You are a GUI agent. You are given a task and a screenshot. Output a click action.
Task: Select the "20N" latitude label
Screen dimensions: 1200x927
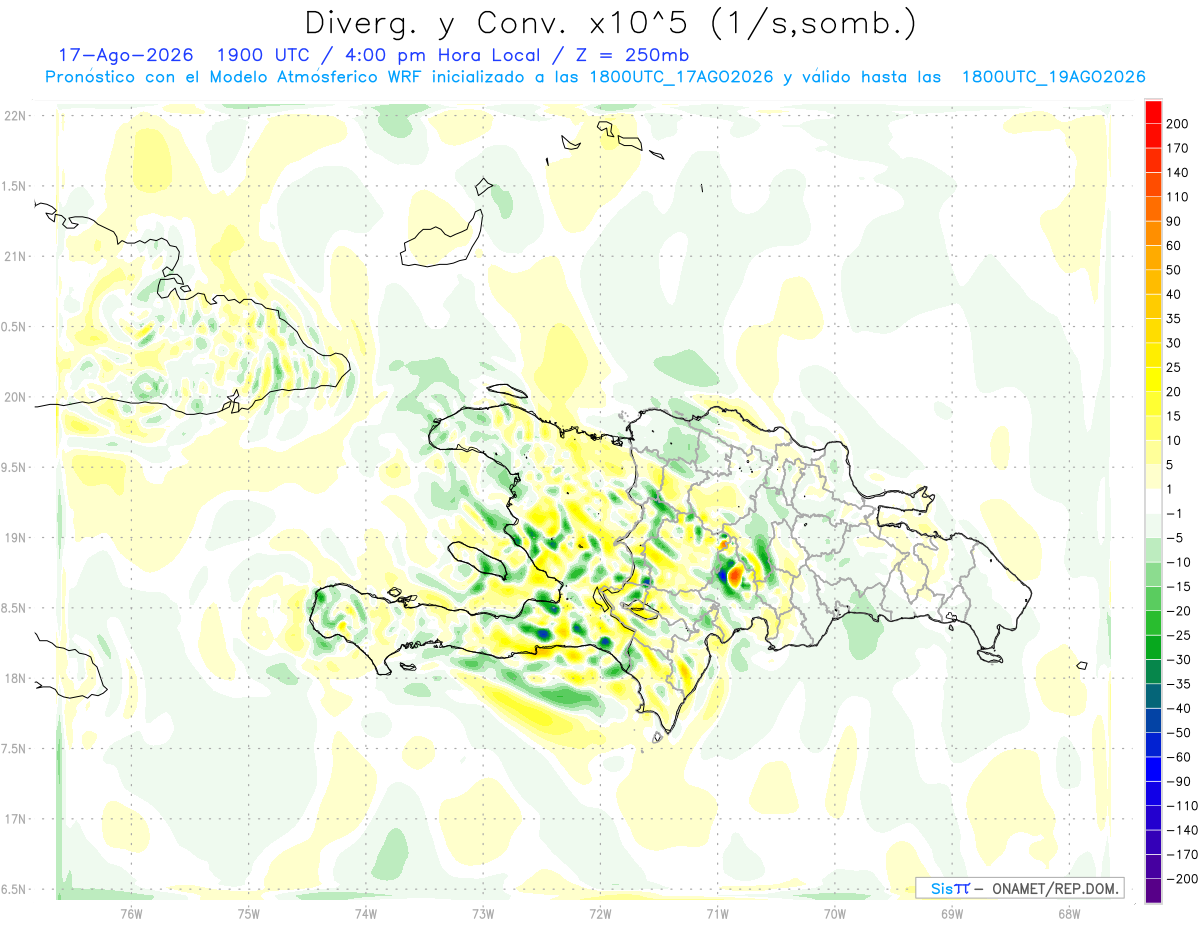pyautogui.click(x=15, y=397)
